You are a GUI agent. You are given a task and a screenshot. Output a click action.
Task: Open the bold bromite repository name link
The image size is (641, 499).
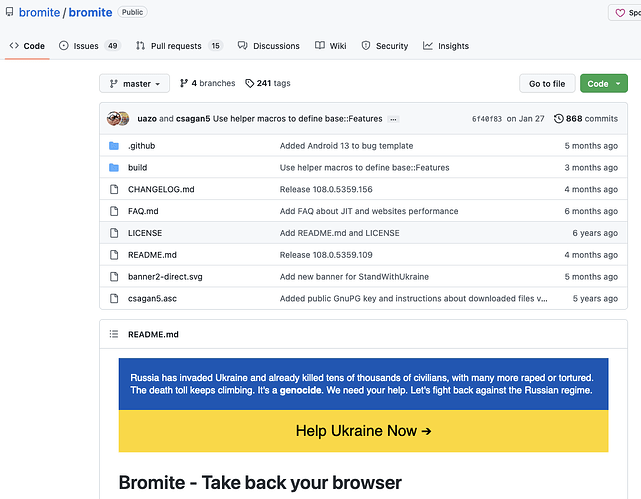90,12
